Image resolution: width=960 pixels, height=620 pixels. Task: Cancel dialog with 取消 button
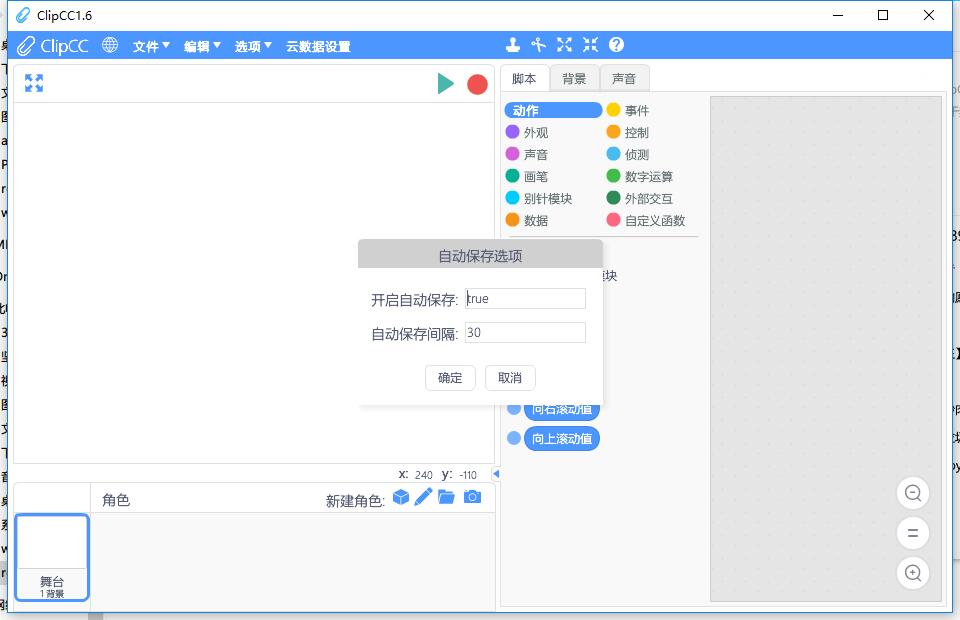[x=510, y=378]
